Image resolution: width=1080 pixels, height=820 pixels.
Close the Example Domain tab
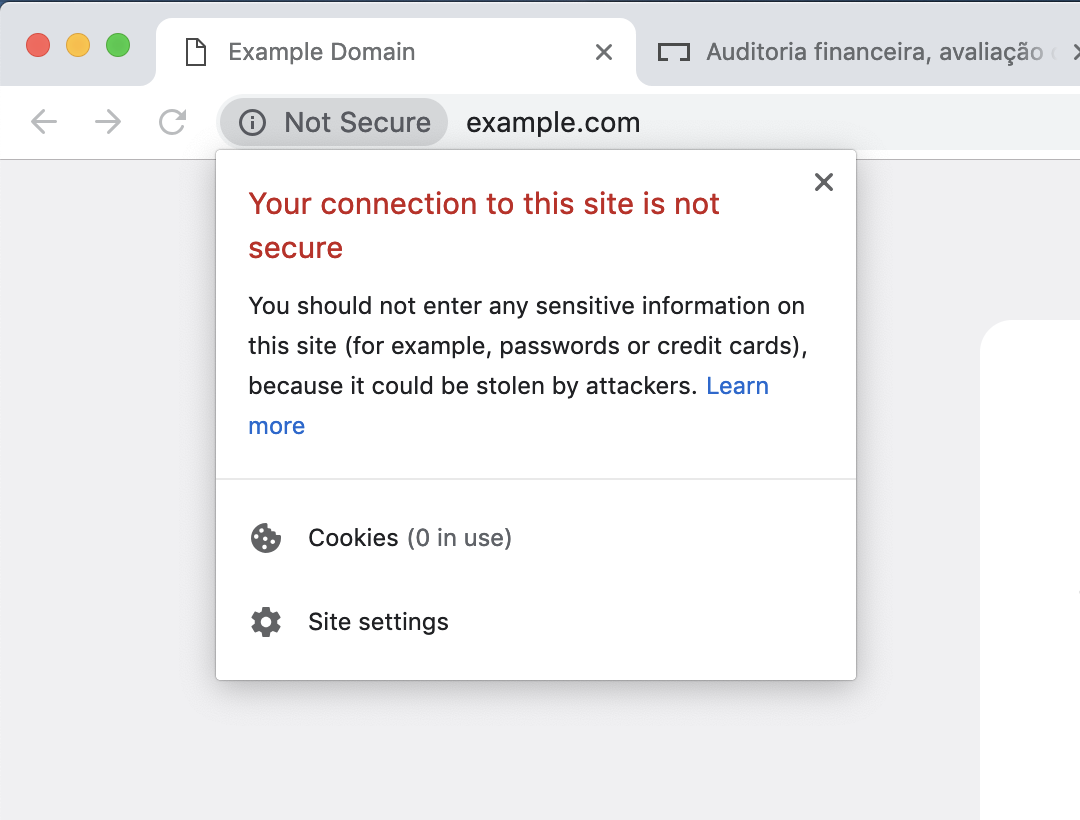tap(604, 52)
